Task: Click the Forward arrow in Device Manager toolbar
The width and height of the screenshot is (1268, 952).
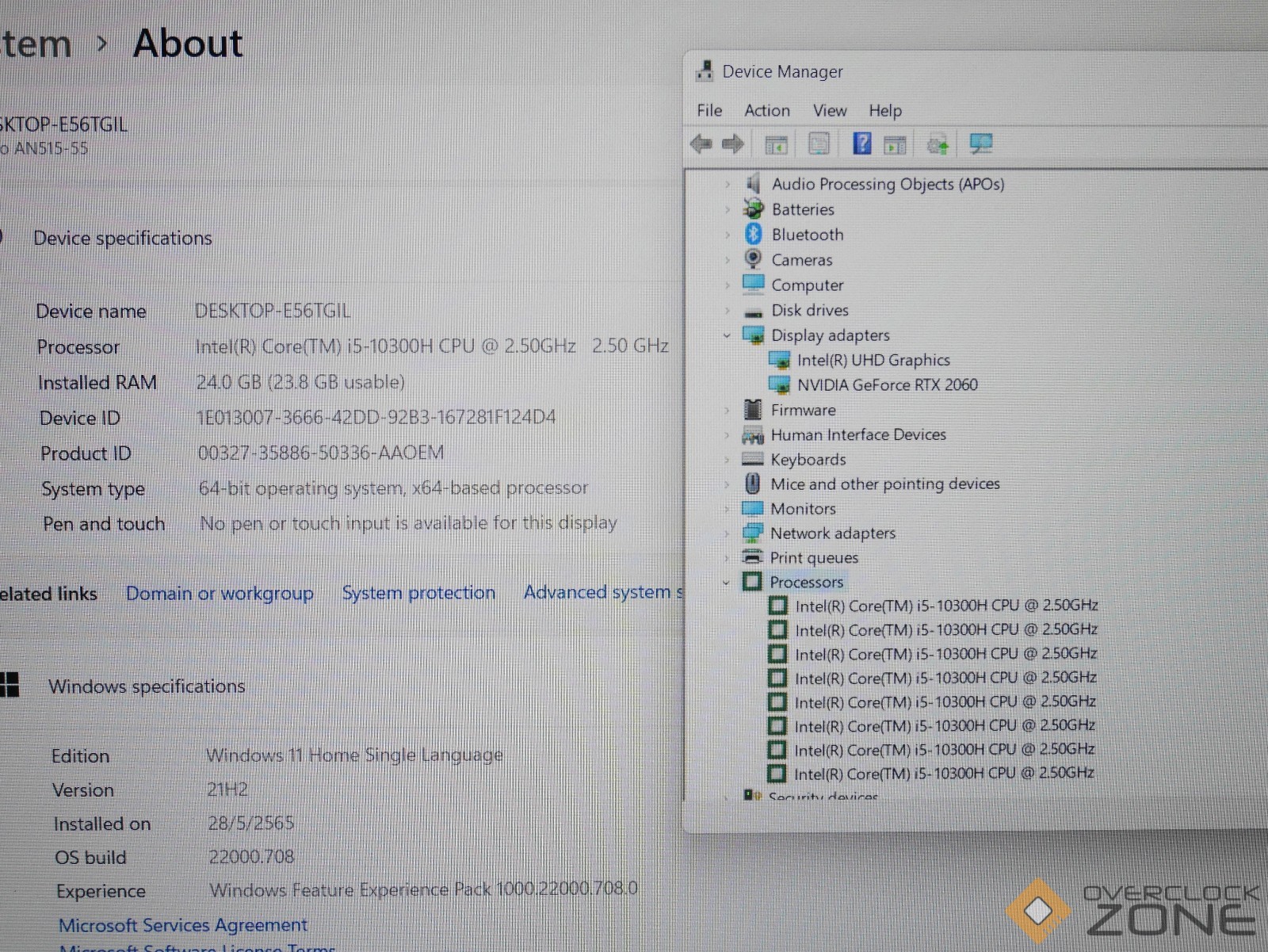Action: pyautogui.click(x=733, y=144)
